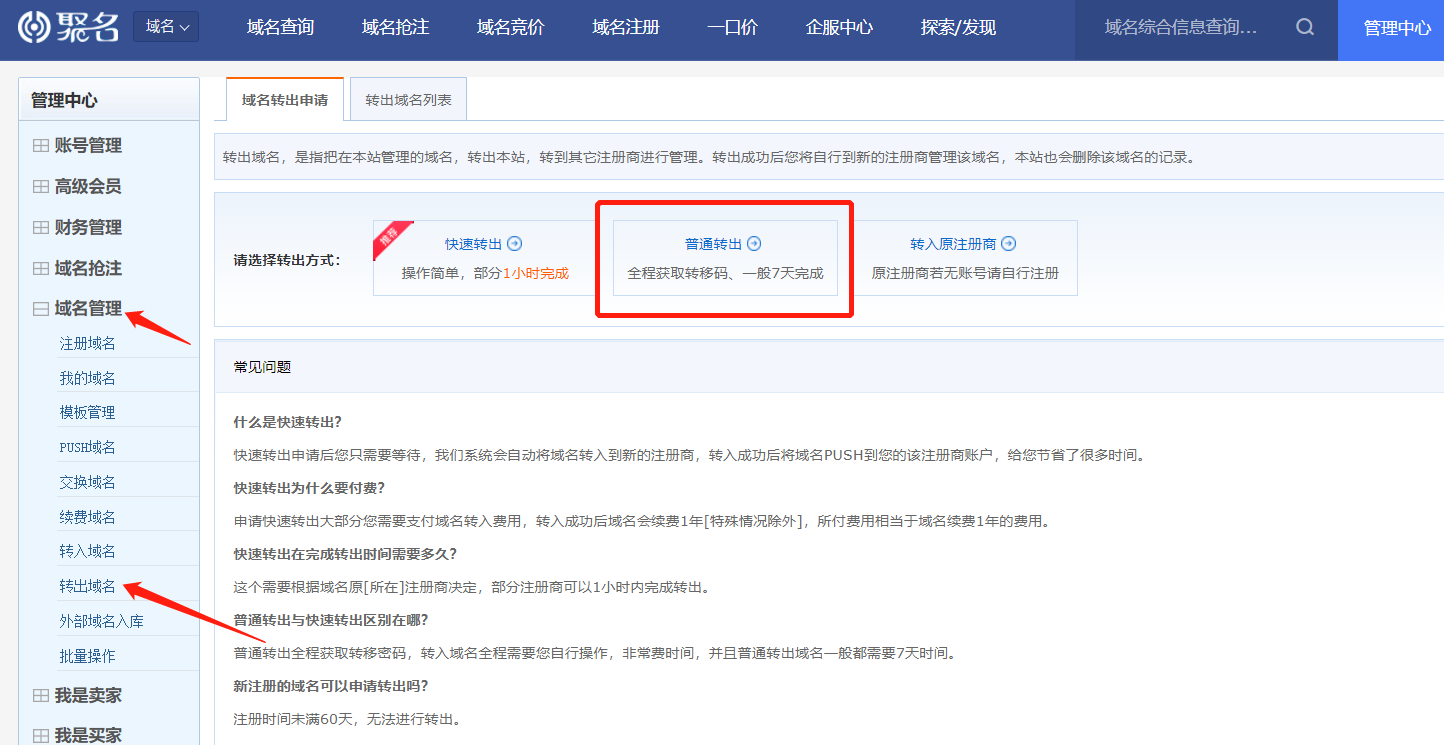Choose the 转入原注册商 link
1444x745 pixels.
click(953, 244)
